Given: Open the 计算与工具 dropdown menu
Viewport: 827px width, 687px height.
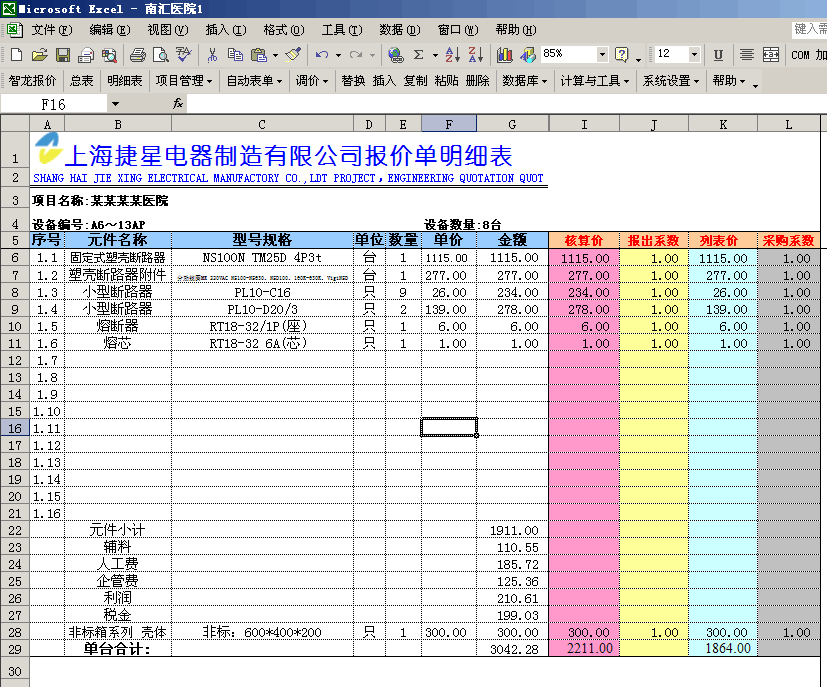Looking at the screenshot, I should [595, 81].
